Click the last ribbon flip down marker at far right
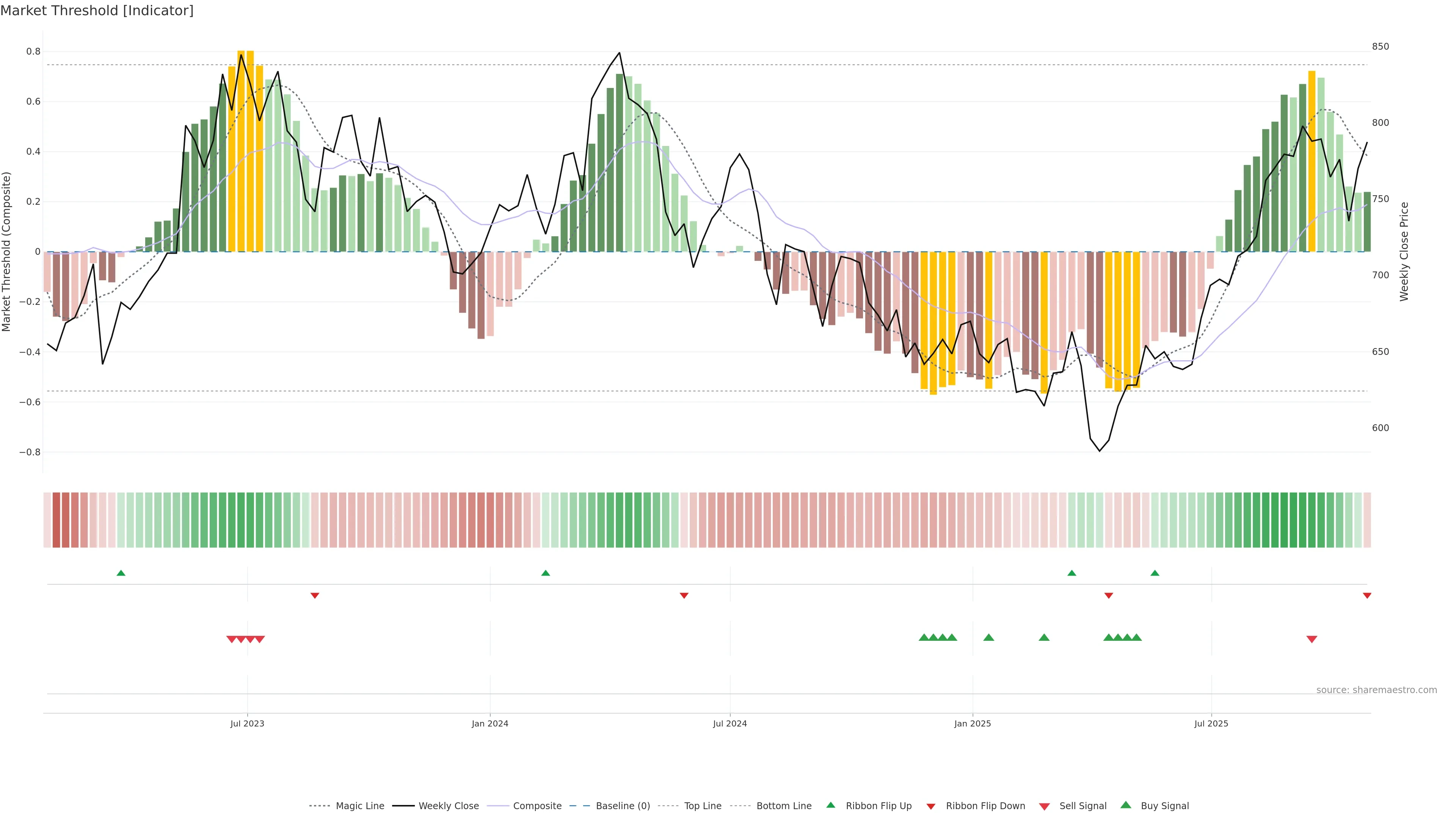Image resolution: width=1456 pixels, height=819 pixels. coord(1367,596)
